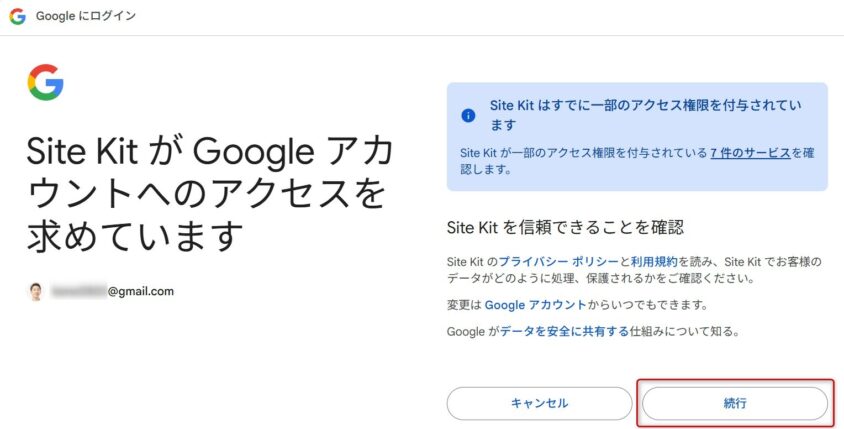Click the small Google logo in header

pyautogui.click(x=17, y=17)
